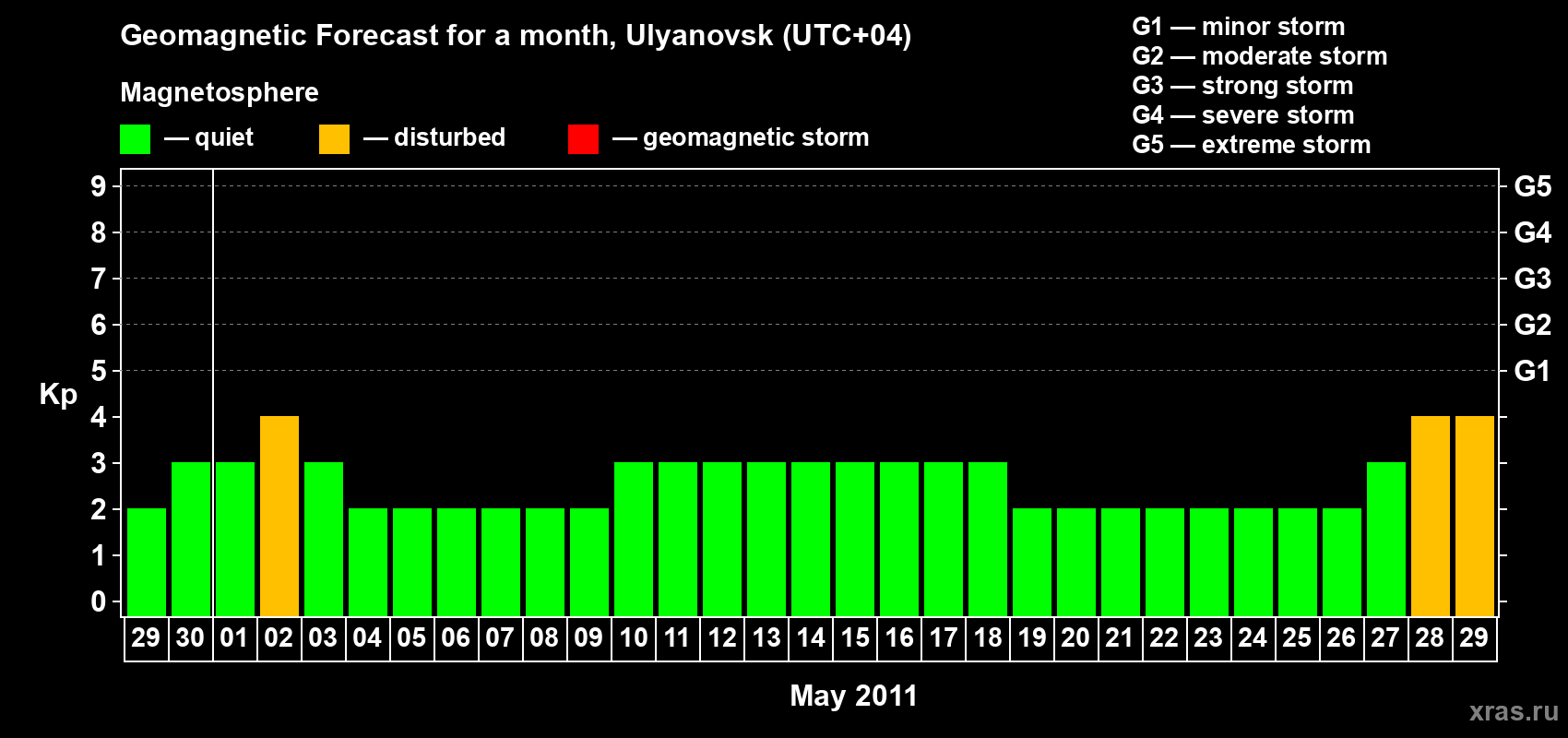Image resolution: width=1568 pixels, height=738 pixels.
Task: Click the 'geomagnetic storm' legend label
Action: point(756,137)
